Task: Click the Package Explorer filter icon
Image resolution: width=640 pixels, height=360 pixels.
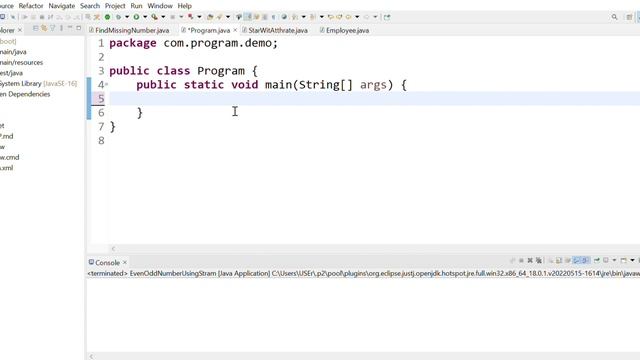Action: click(x=52, y=28)
